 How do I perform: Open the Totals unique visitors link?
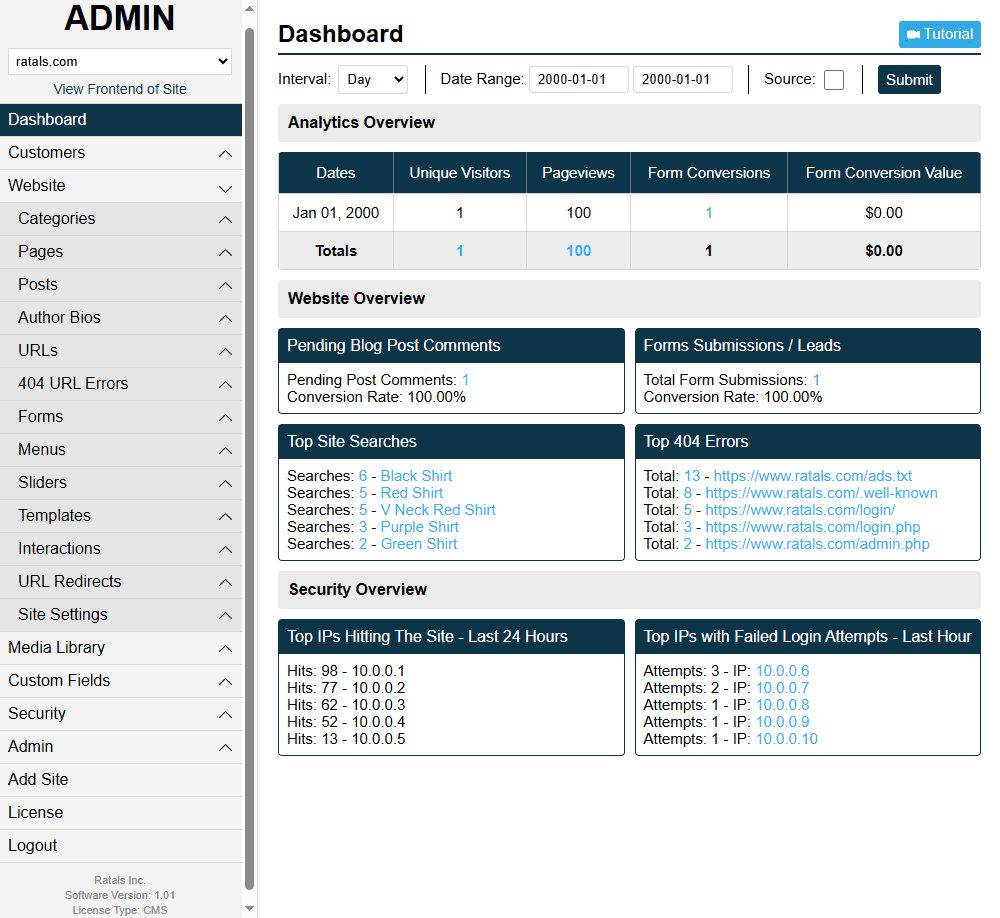click(459, 251)
